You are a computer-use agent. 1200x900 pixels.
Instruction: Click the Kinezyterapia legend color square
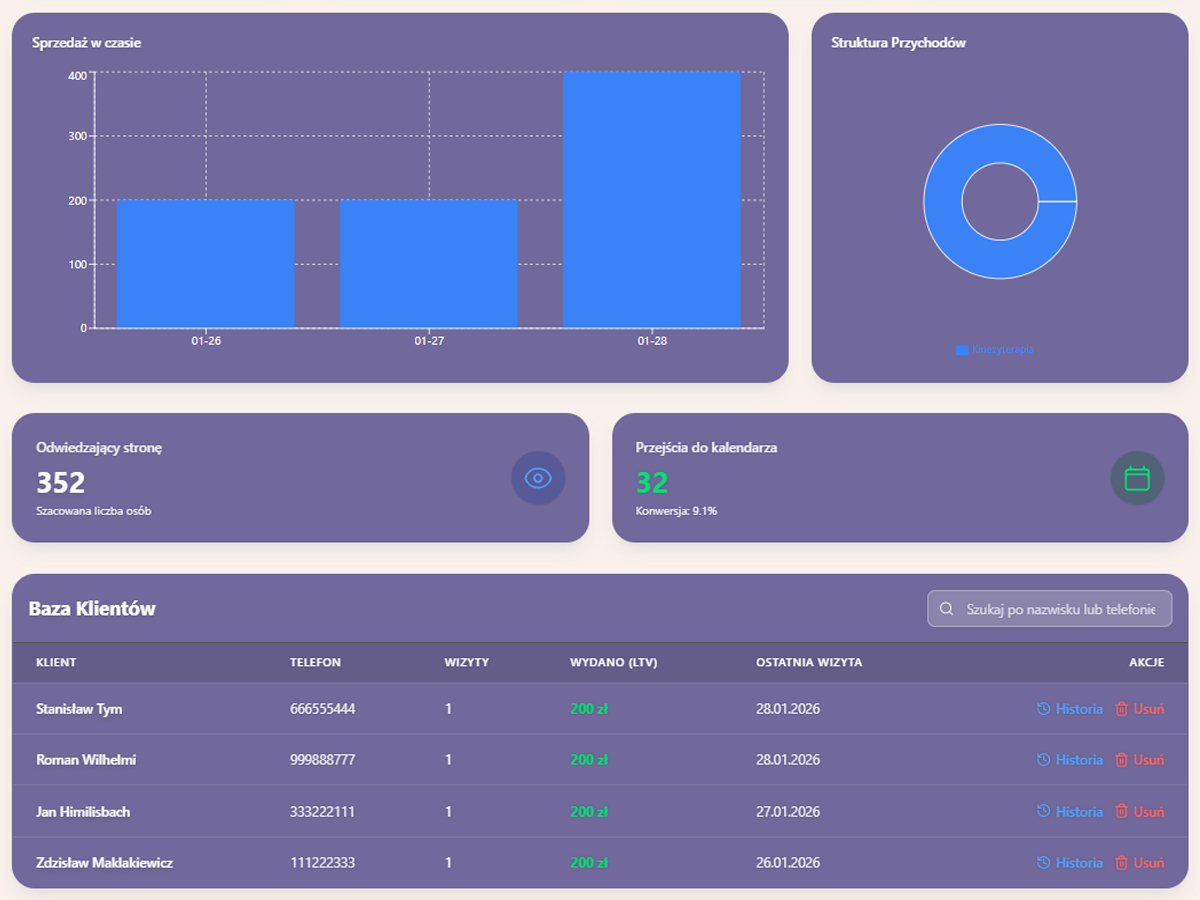tap(962, 350)
